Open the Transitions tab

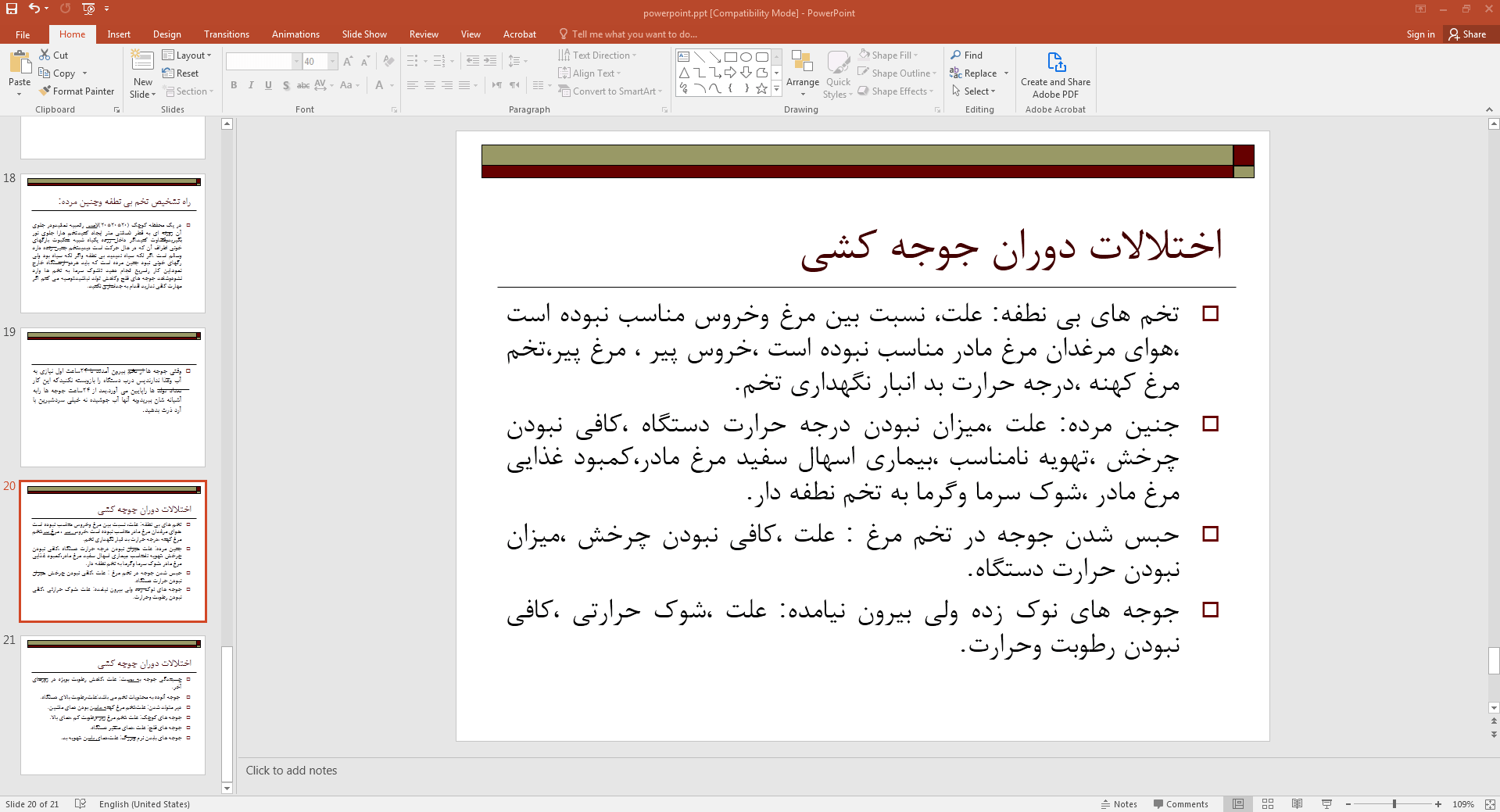point(226,34)
